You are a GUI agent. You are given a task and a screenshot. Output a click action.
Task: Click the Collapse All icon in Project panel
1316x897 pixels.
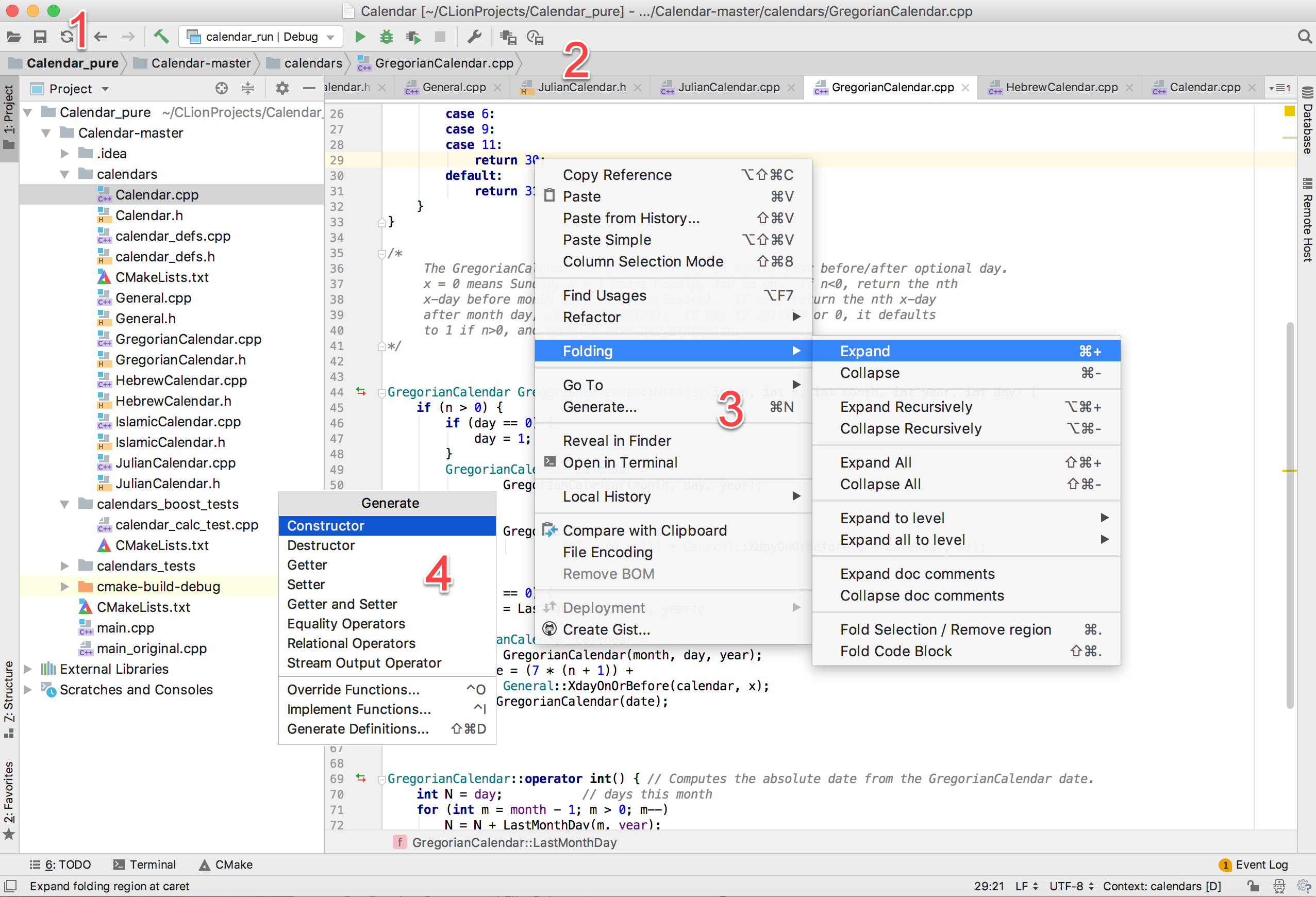point(248,88)
